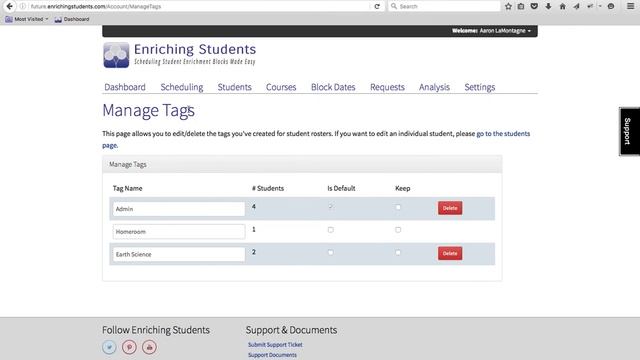Click the paper plane send icon
This screenshot has width=640, height=360.
point(576,6)
